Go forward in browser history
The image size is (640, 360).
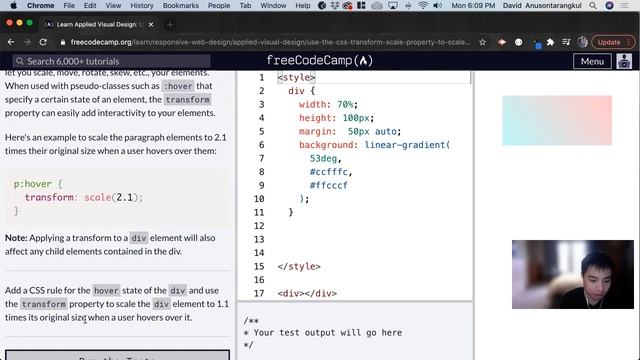(x=27, y=42)
